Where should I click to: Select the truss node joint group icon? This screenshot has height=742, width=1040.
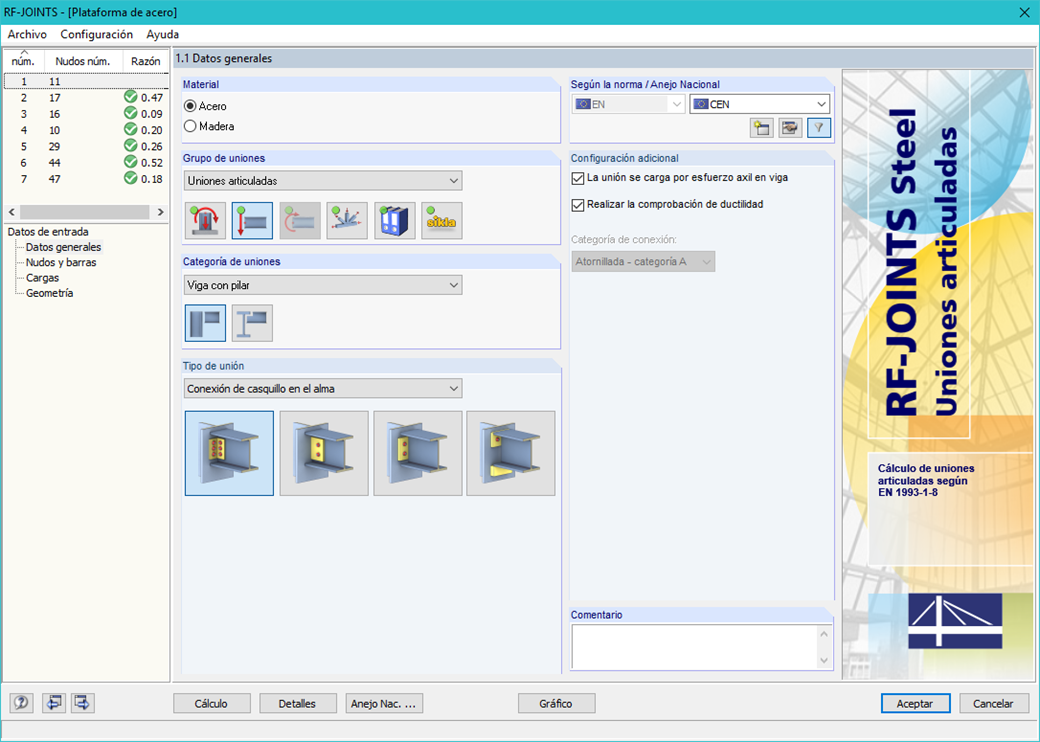(x=346, y=220)
